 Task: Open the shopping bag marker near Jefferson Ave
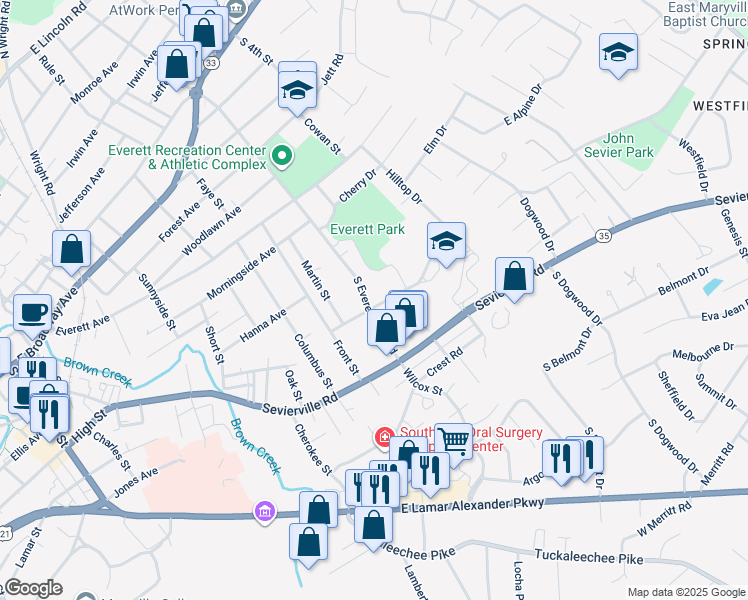[x=72, y=250]
